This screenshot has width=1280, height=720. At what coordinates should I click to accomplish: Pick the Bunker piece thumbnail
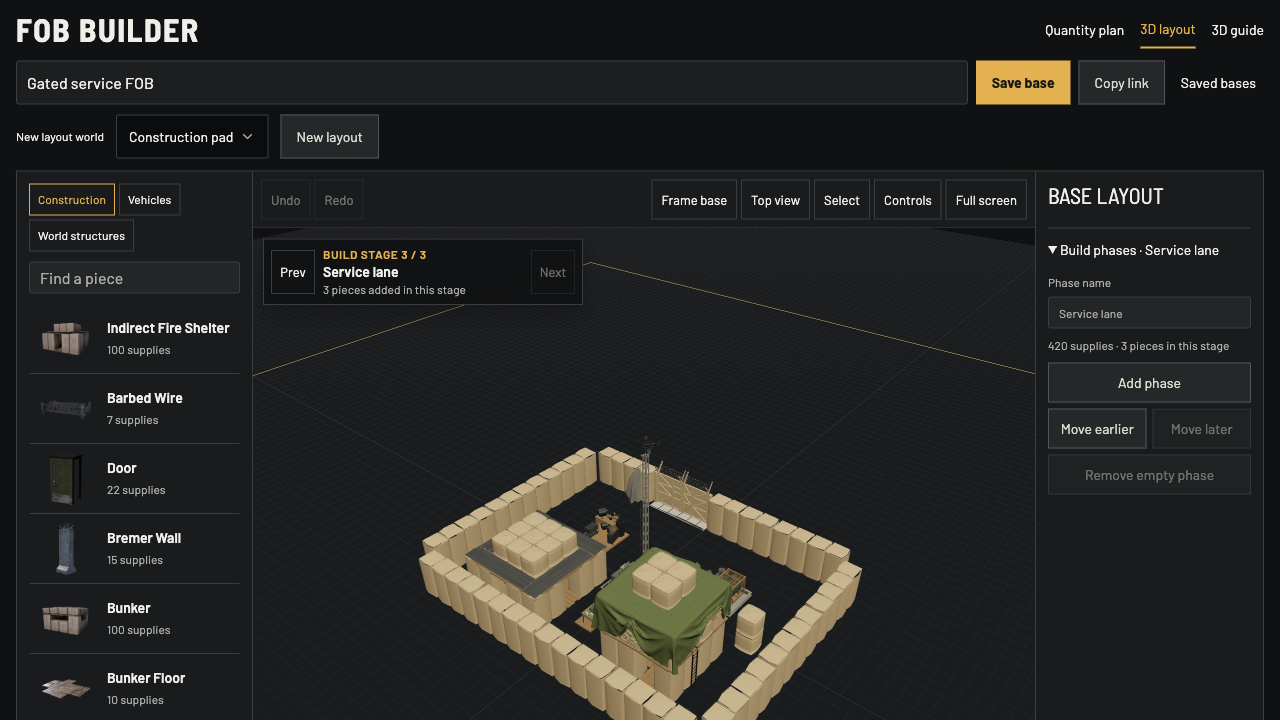[x=65, y=618]
